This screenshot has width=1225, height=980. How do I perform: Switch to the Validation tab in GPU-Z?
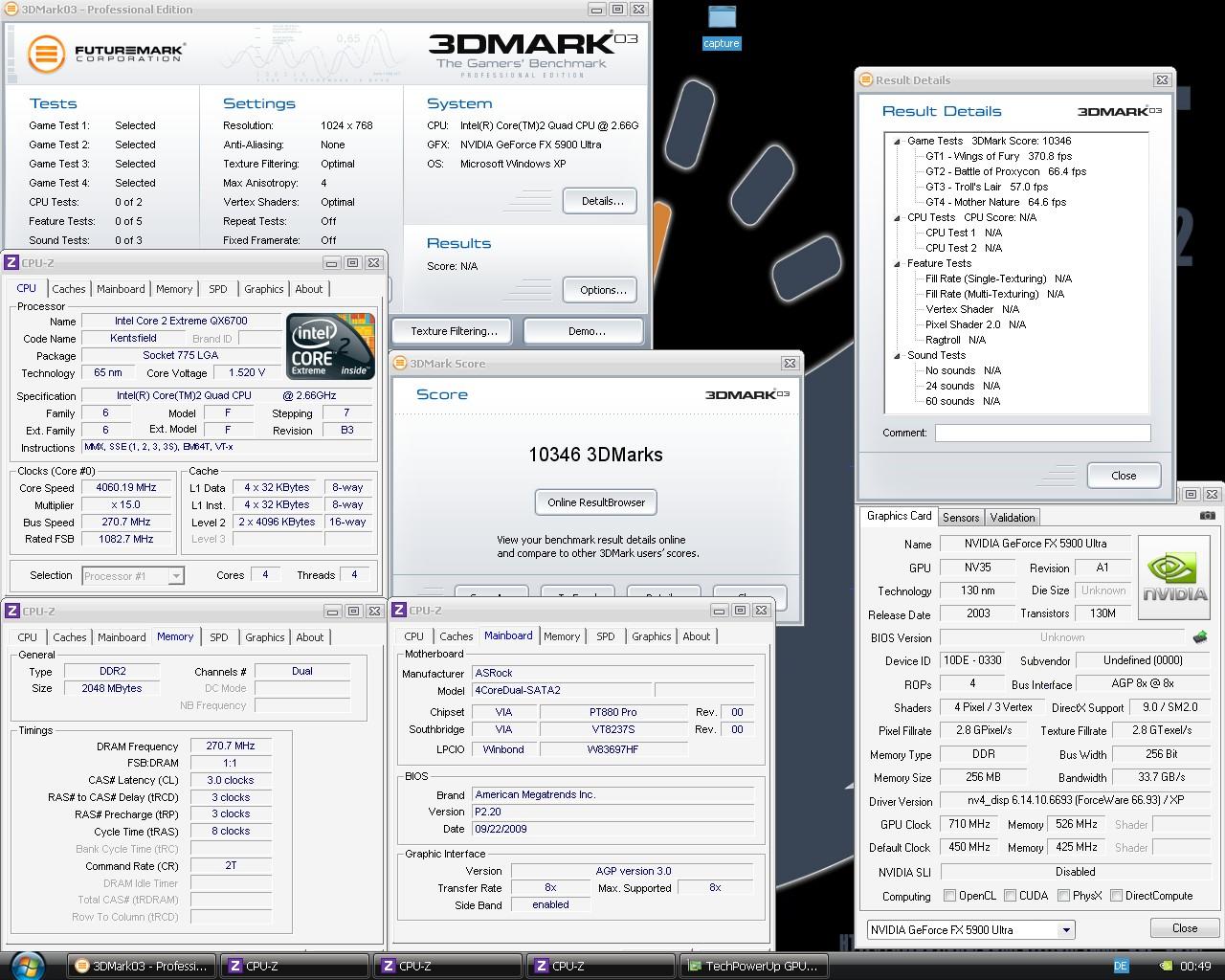pyautogui.click(x=1013, y=518)
